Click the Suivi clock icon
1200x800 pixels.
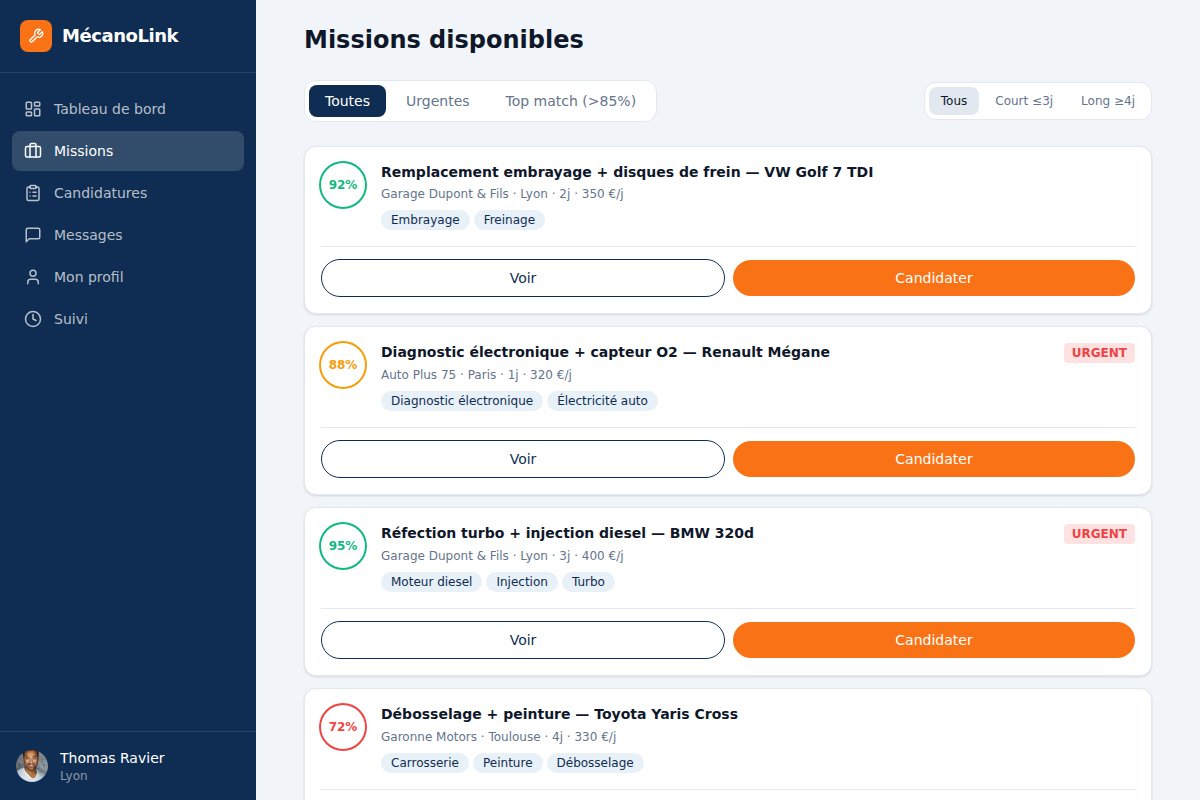pos(33,319)
